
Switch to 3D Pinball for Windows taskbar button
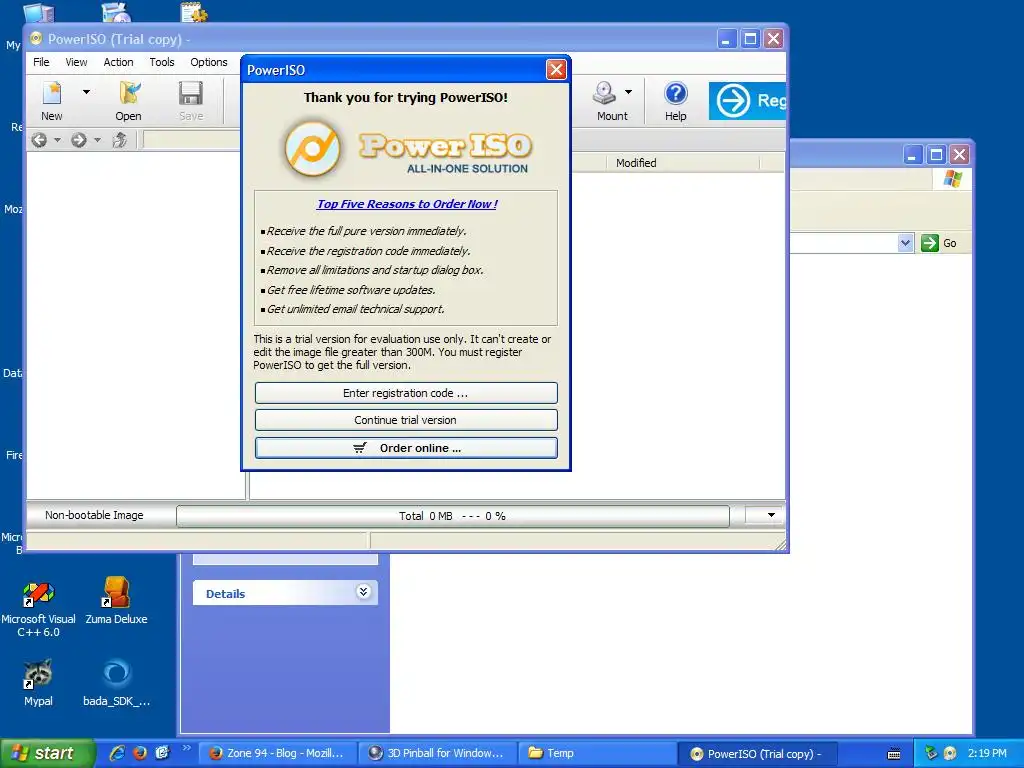click(x=438, y=754)
